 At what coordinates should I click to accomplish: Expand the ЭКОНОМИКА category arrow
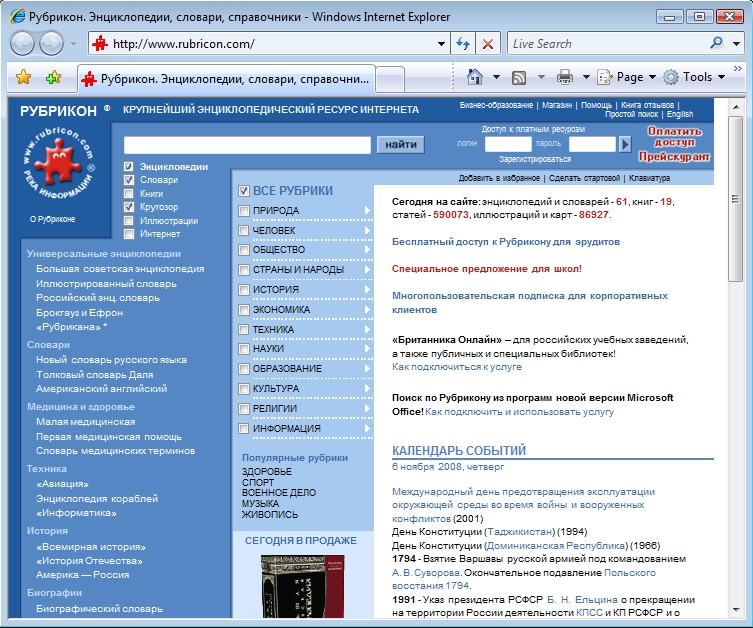[367, 310]
